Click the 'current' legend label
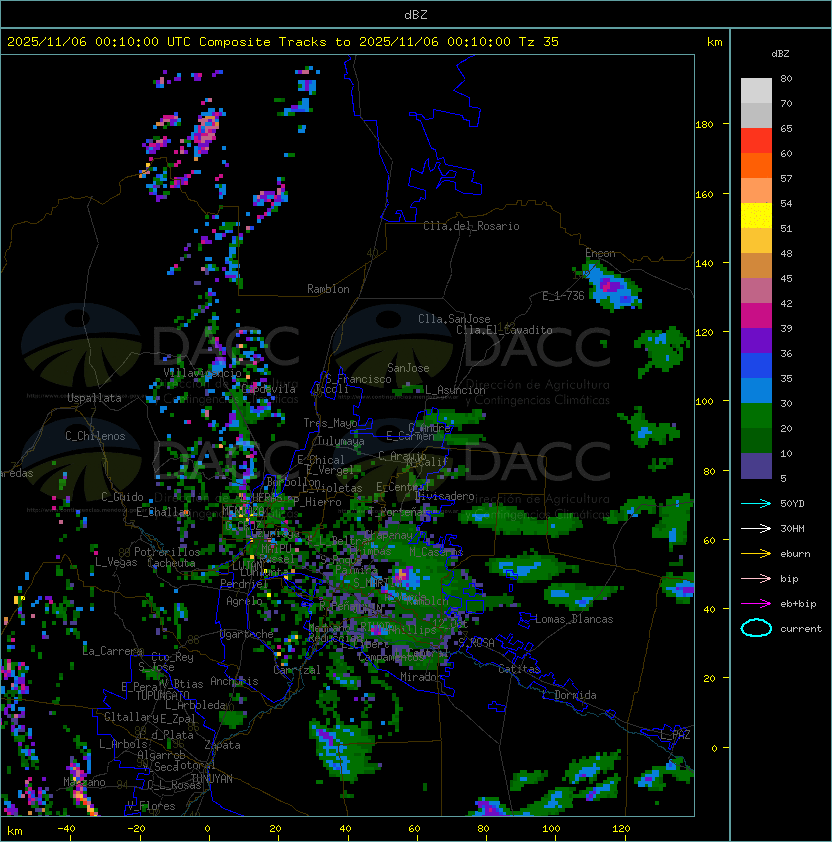Screen dimensions: 832x842 click(801, 628)
